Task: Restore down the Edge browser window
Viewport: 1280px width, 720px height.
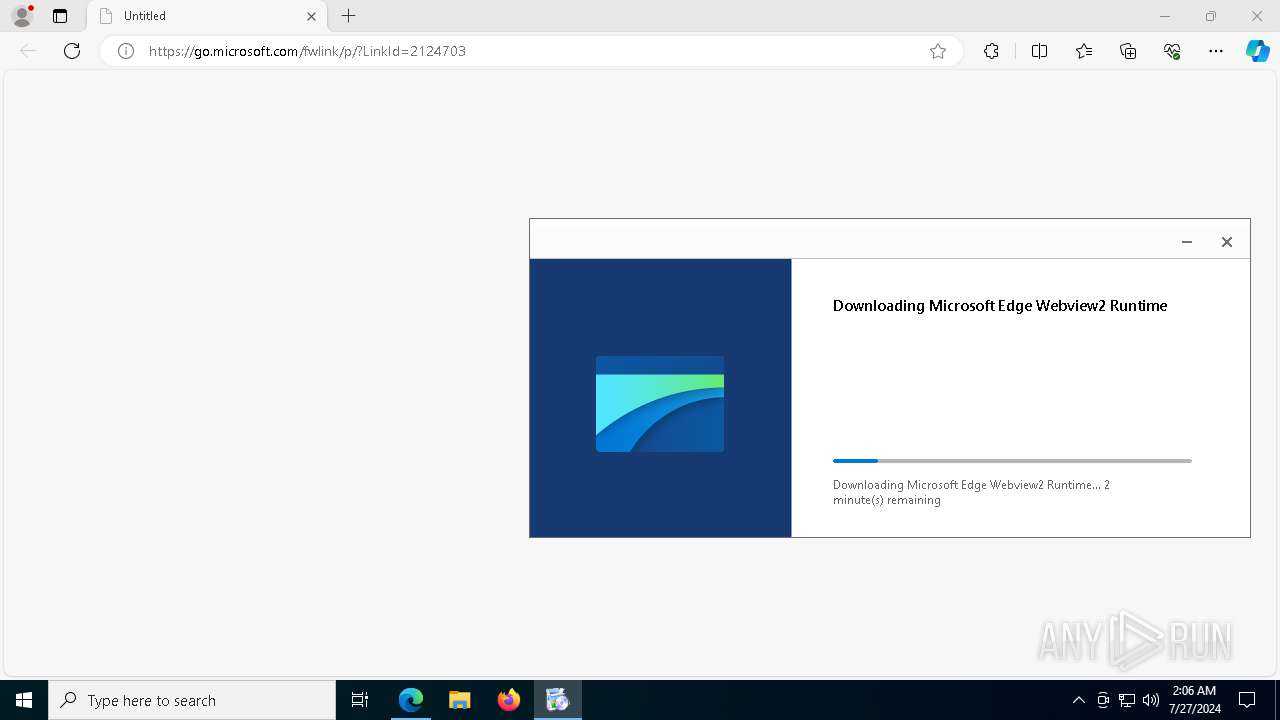Action: 1211,16
